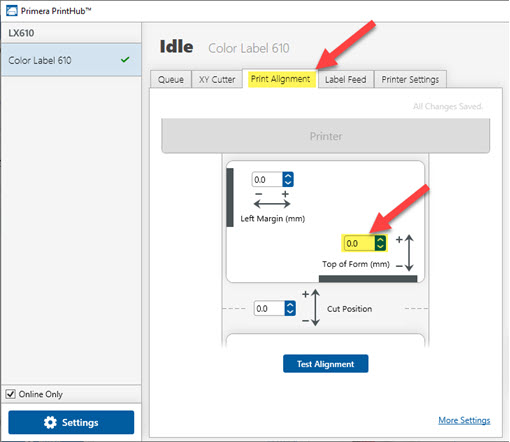Screen dimensions: 510x442
Task: Switch to the XY Cutter tab
Action: pyautogui.click(x=217, y=79)
